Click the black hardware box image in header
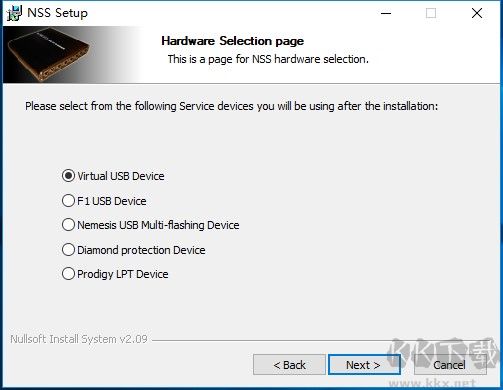 (x=48, y=54)
